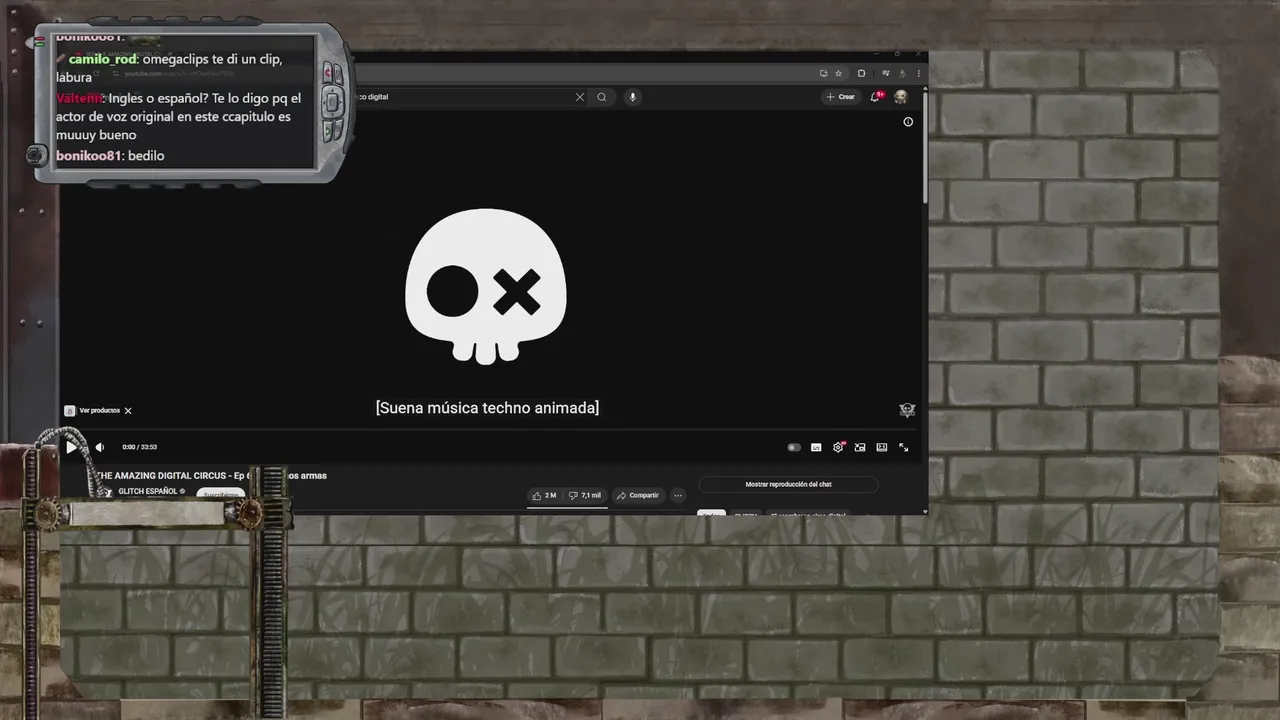Open Ver productos shopping button

point(92,411)
